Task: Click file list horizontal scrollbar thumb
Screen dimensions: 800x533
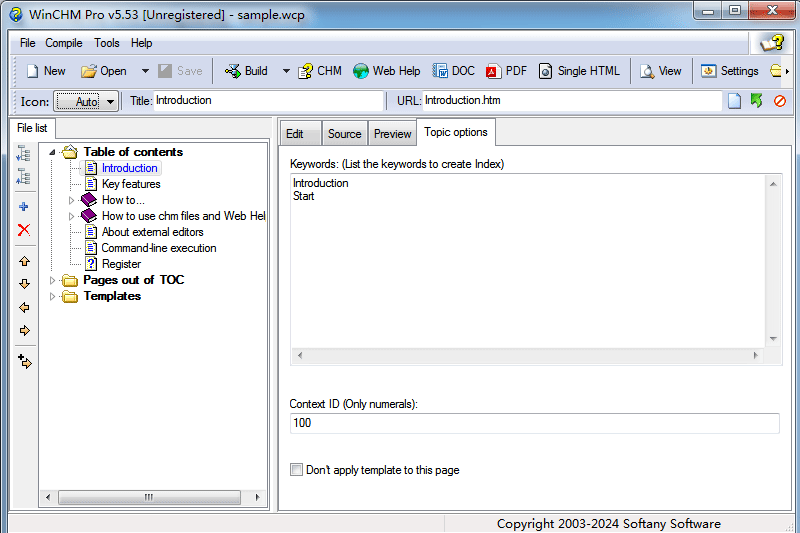Action: click(149, 497)
